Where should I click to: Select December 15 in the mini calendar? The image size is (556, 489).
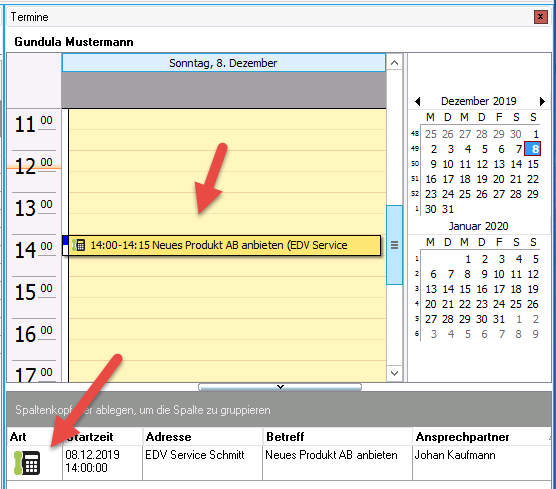tap(533, 164)
